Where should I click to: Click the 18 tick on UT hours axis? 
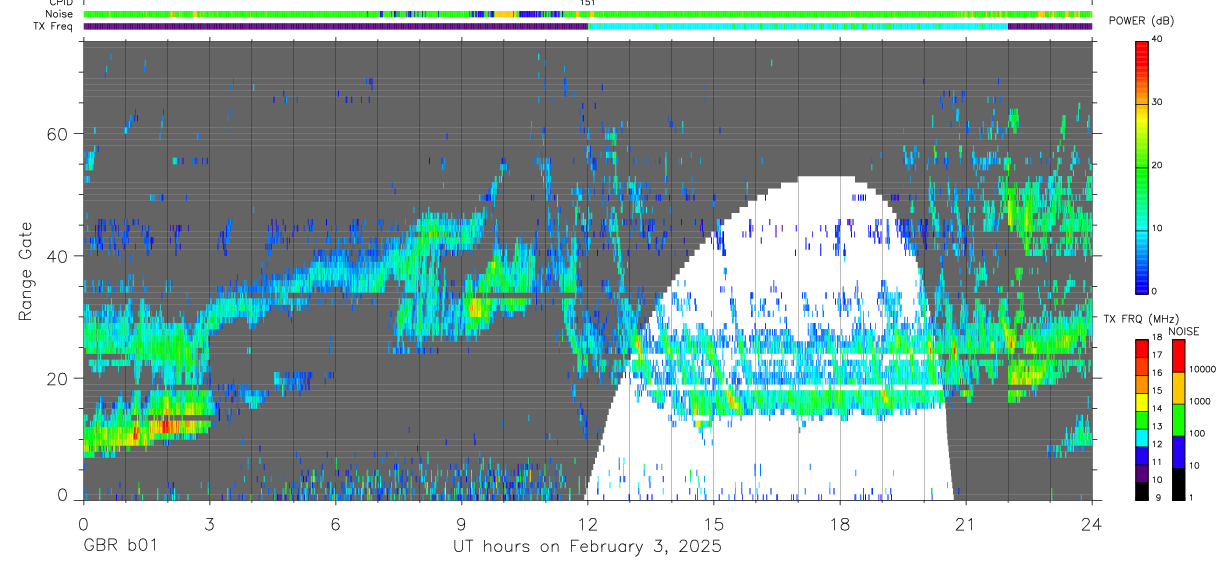840,523
